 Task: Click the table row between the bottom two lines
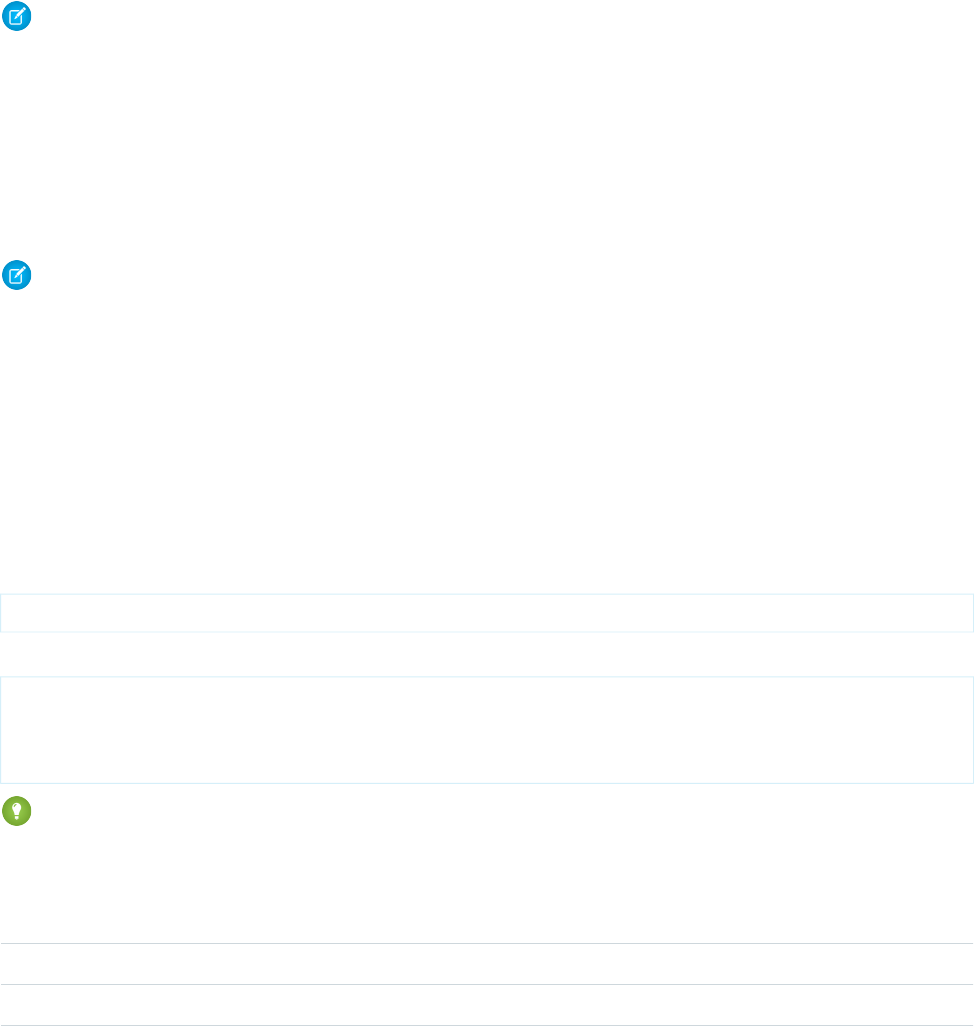pos(486,1005)
